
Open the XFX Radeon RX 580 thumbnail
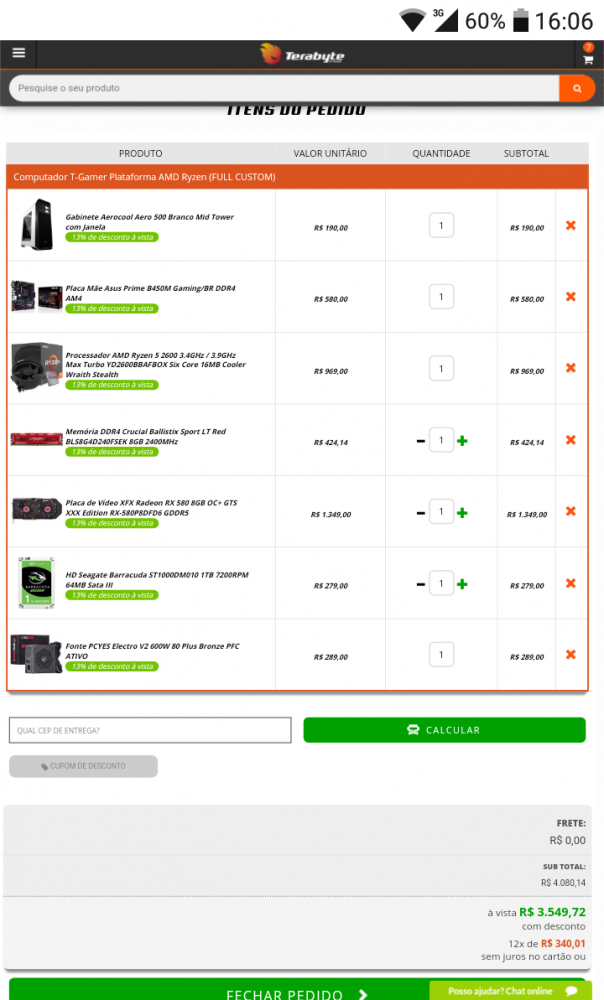point(36,509)
